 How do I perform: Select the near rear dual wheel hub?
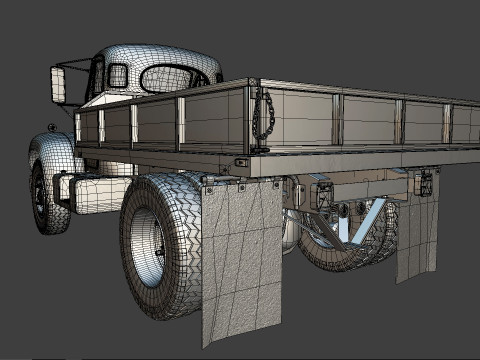point(148,247)
